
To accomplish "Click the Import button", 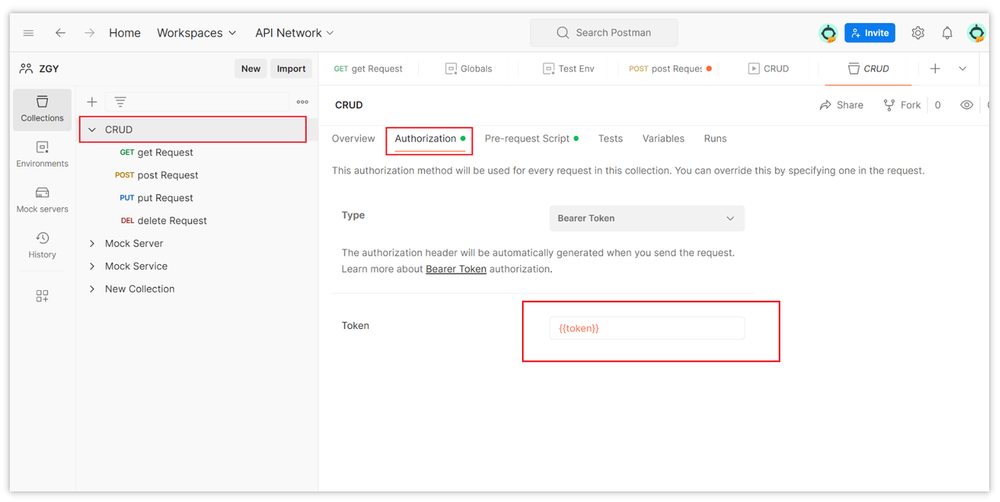I will coord(291,69).
